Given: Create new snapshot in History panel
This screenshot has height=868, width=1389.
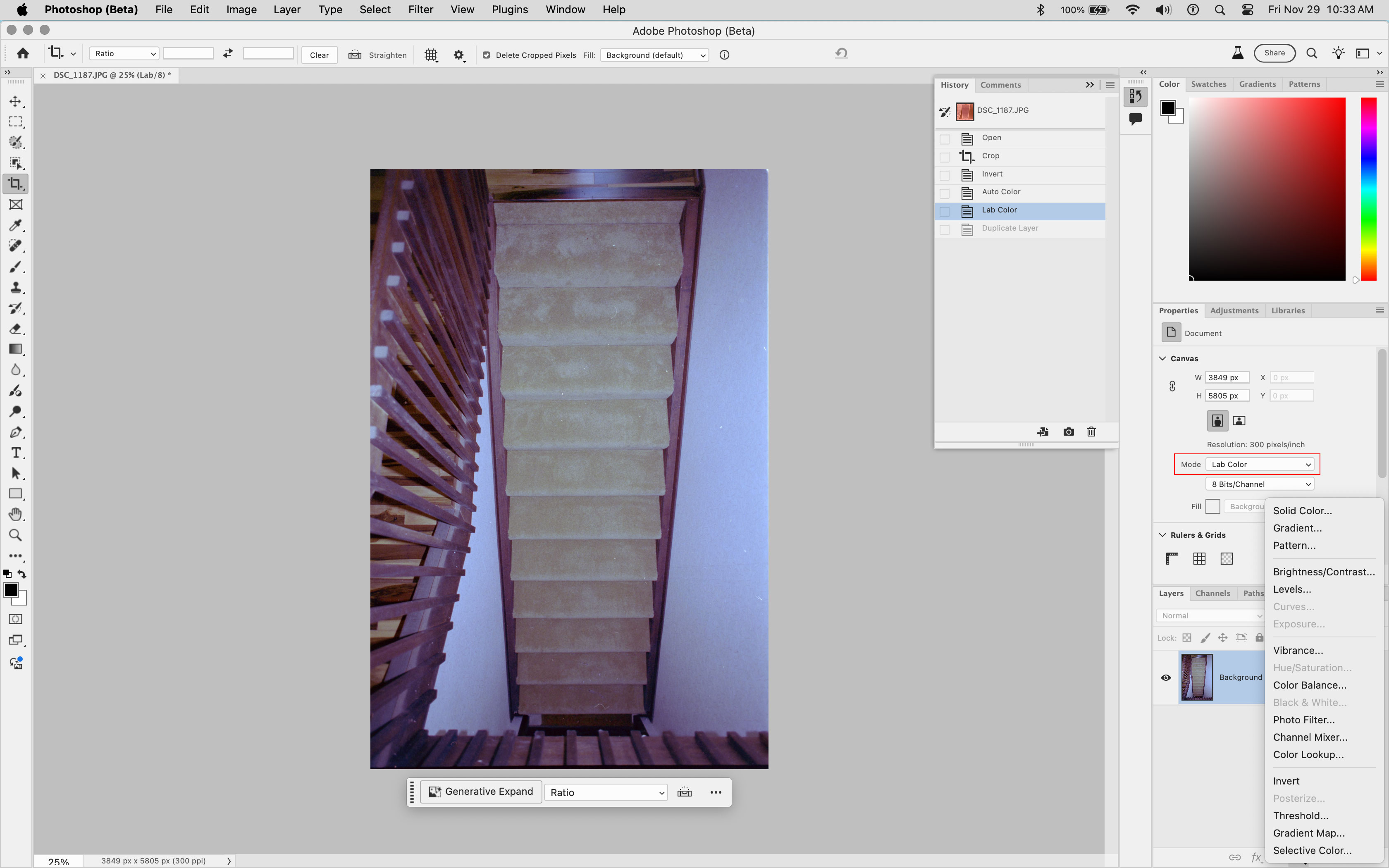Looking at the screenshot, I should pyautogui.click(x=1068, y=432).
